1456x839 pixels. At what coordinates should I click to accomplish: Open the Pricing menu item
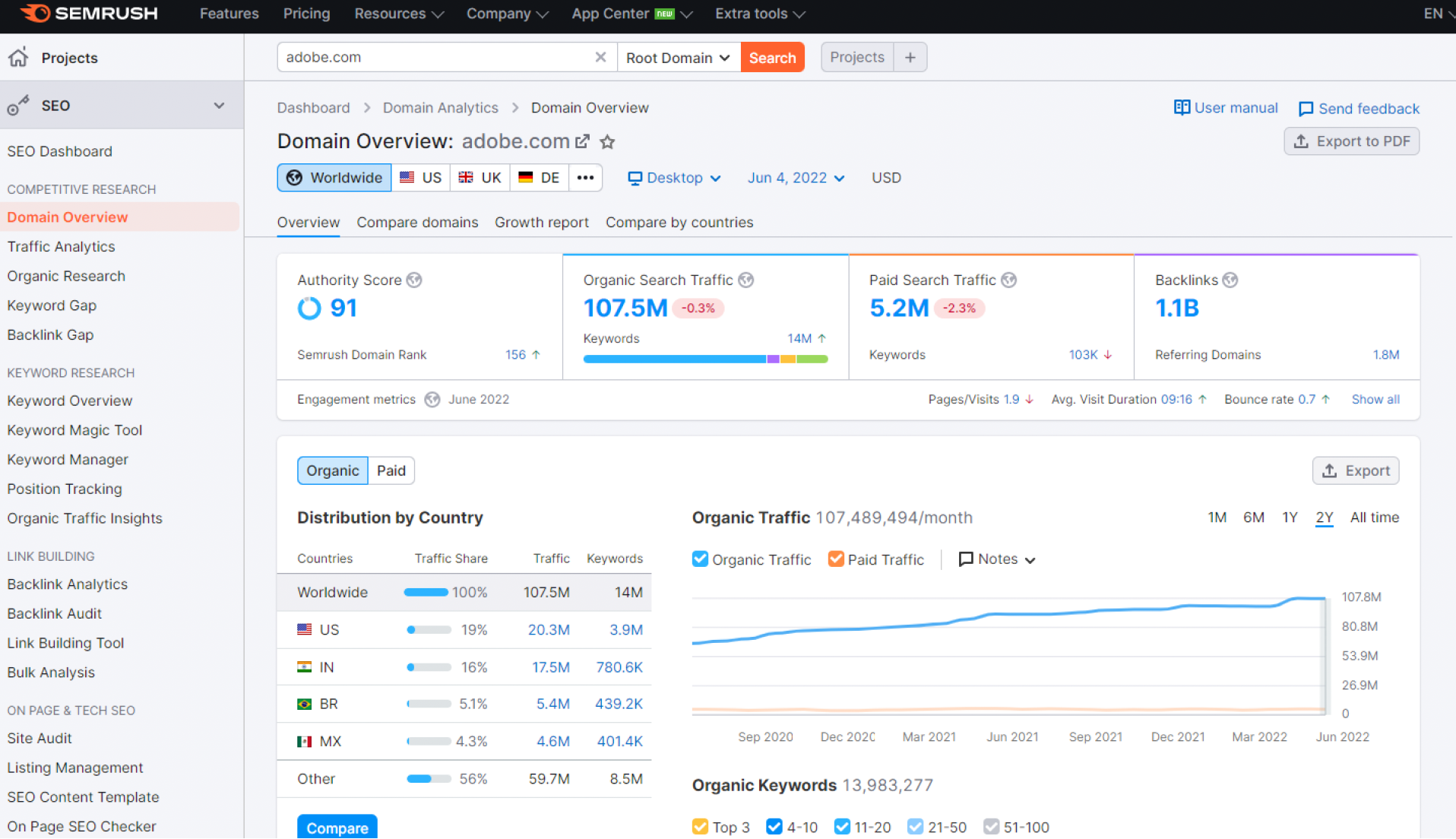tap(306, 14)
